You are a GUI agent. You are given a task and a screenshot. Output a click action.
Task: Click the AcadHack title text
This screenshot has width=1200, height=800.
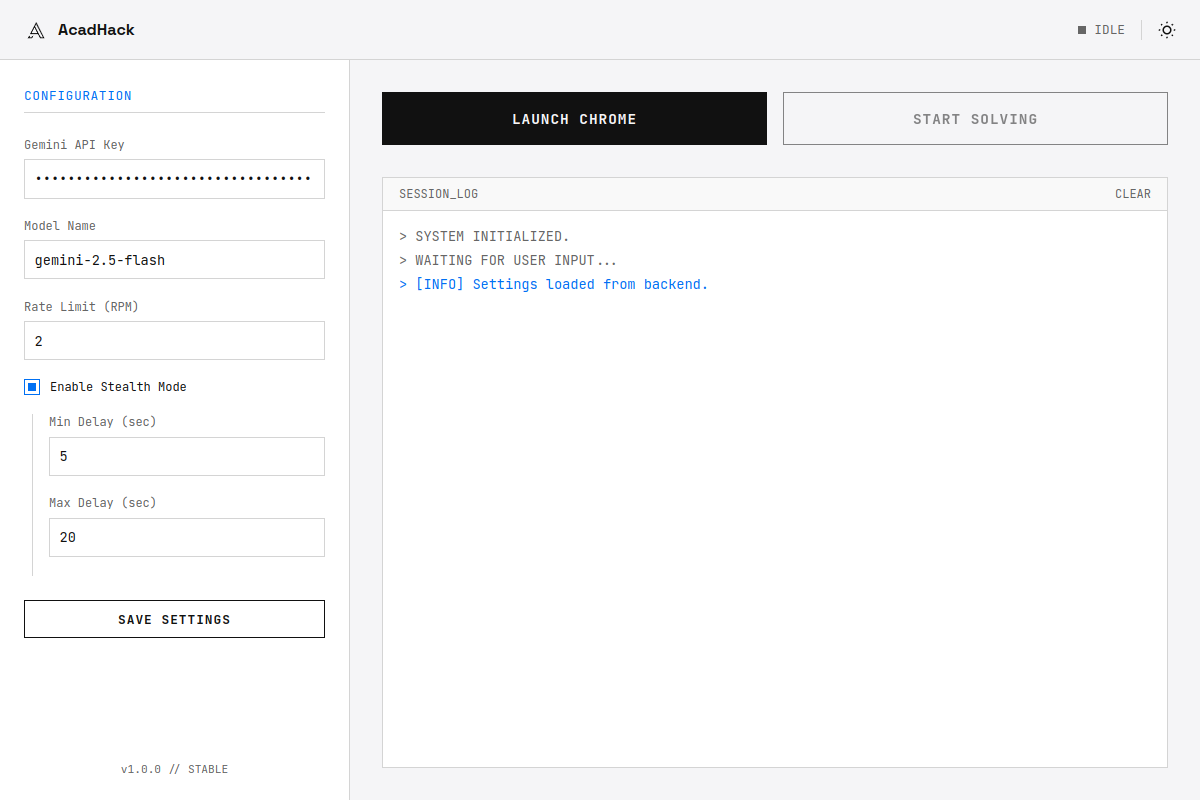pyautogui.click(x=96, y=29)
